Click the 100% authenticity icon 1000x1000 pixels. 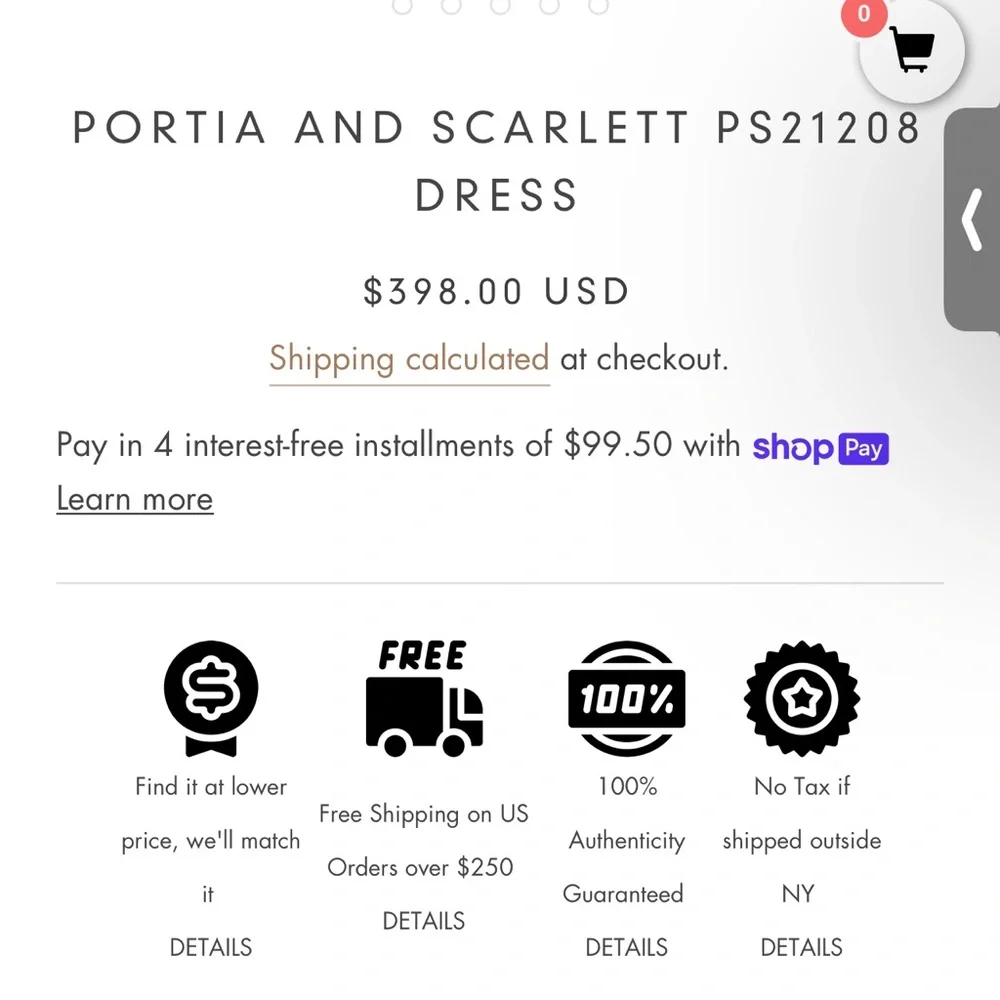[627, 698]
